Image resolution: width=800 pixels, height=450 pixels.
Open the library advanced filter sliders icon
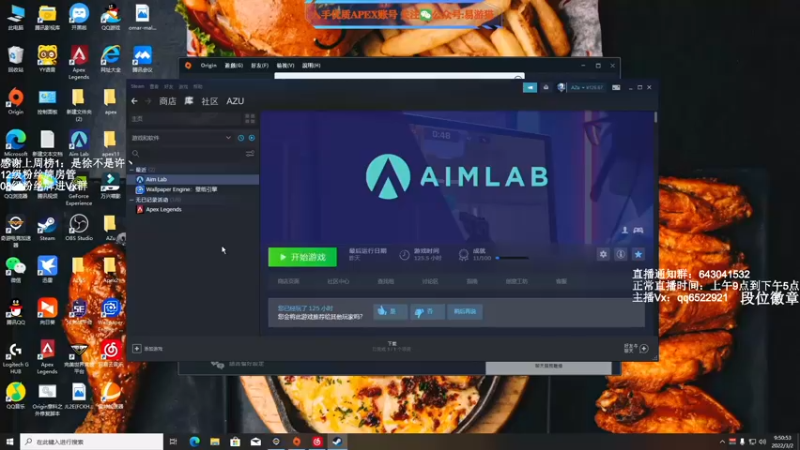pyautogui.click(x=250, y=154)
